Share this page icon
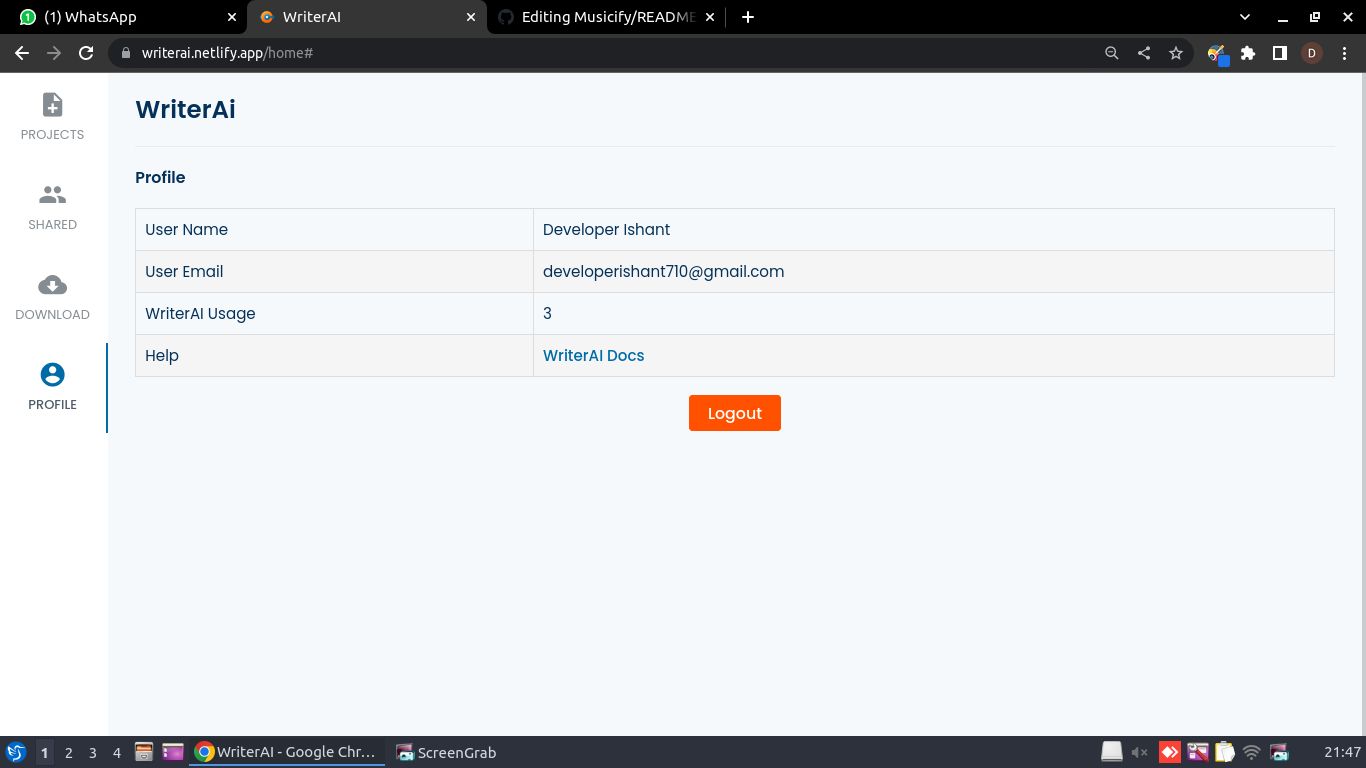 [1143, 53]
